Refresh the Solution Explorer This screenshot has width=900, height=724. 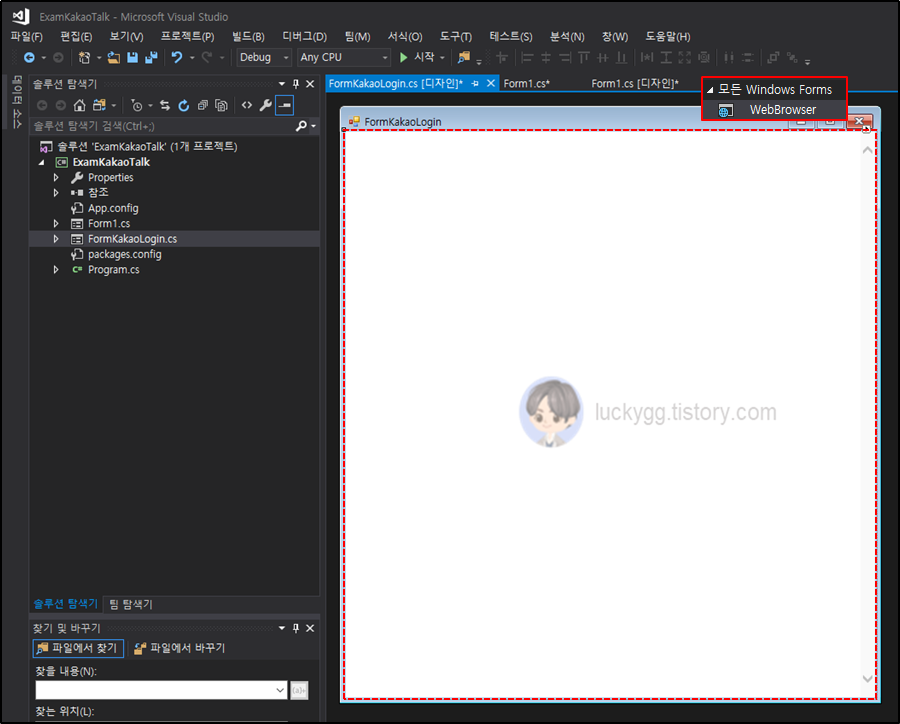[x=184, y=105]
